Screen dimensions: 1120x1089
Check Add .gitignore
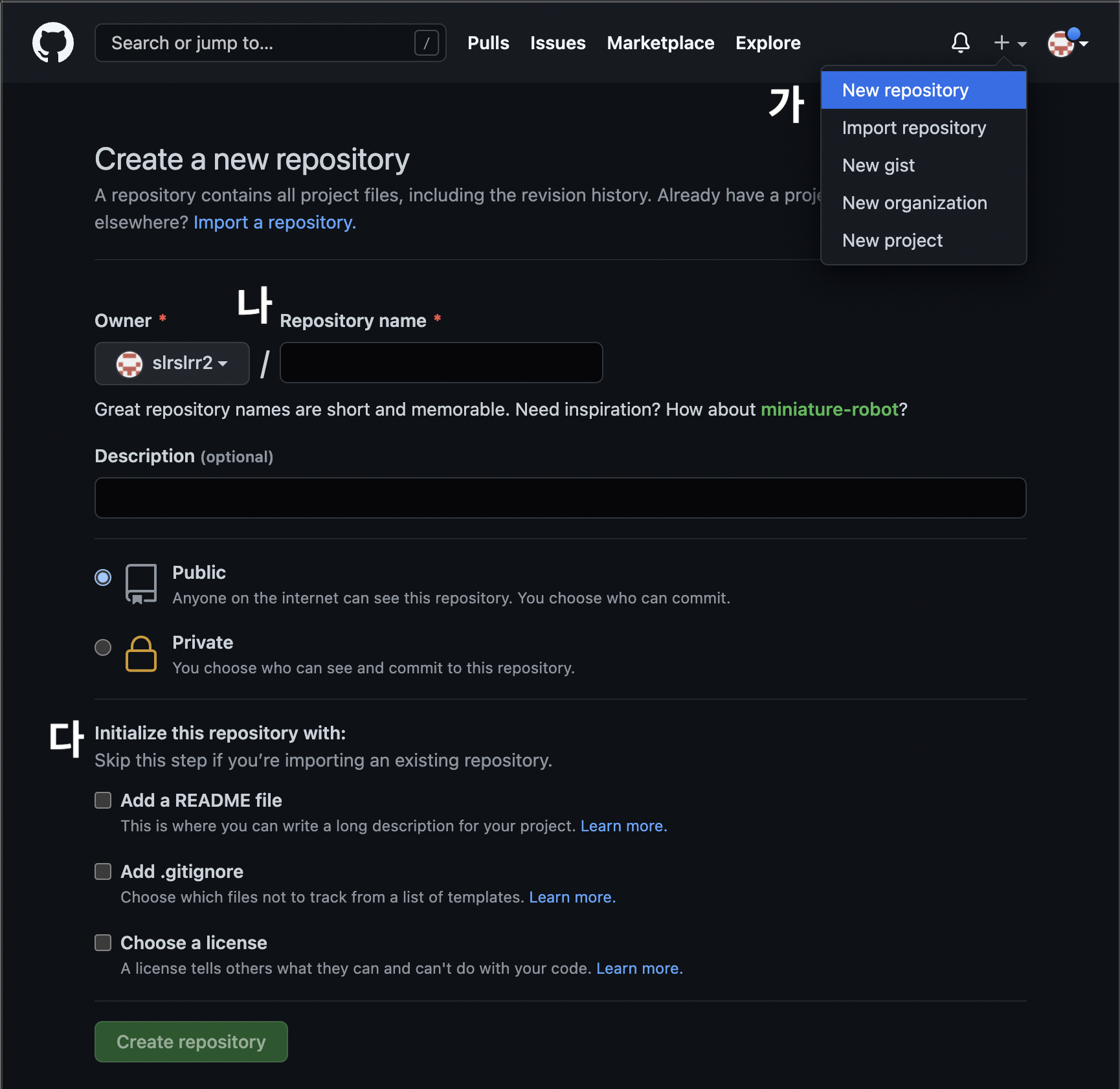103,871
